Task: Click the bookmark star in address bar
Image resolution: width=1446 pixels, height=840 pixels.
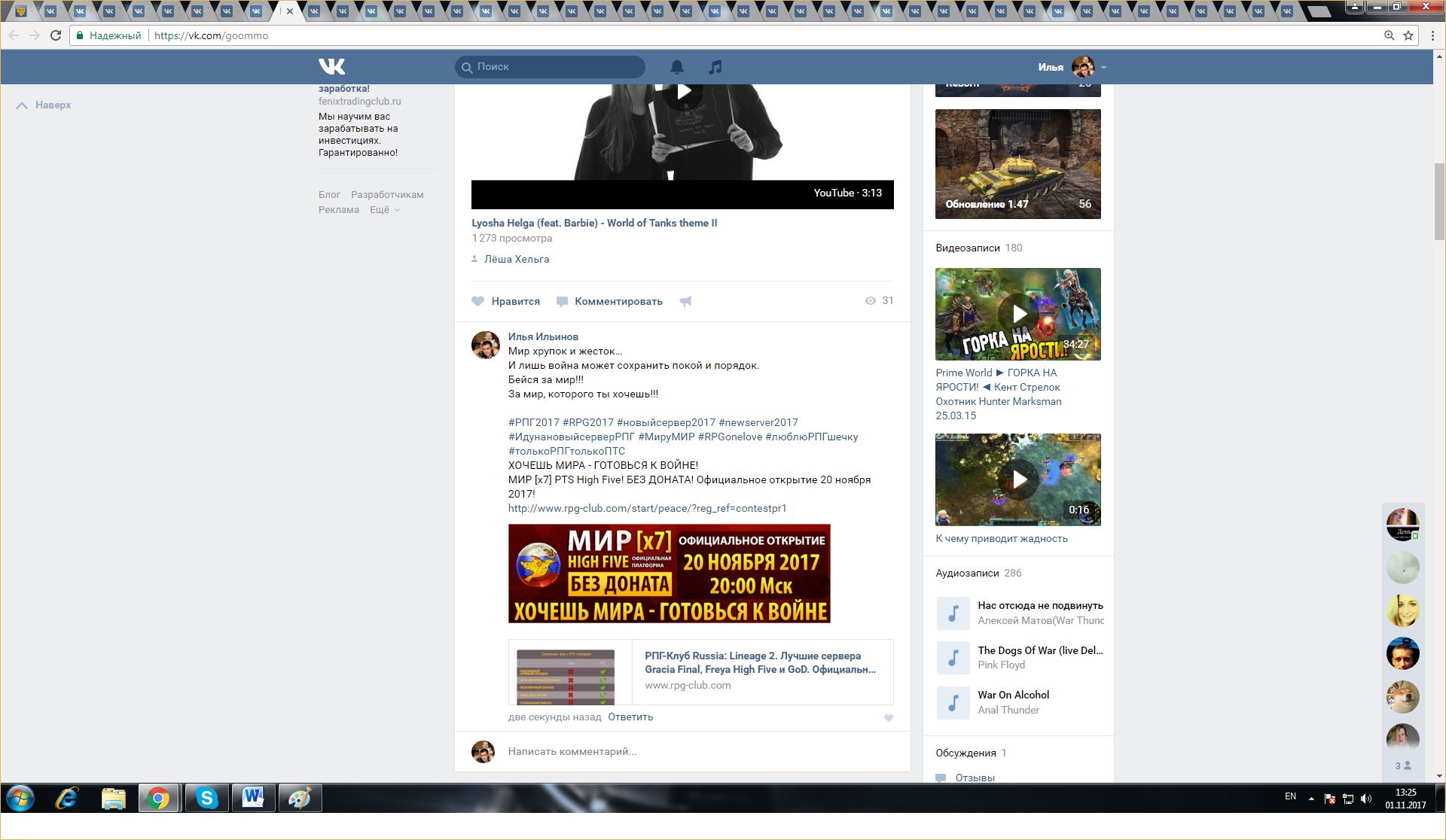Action: coord(1408,35)
